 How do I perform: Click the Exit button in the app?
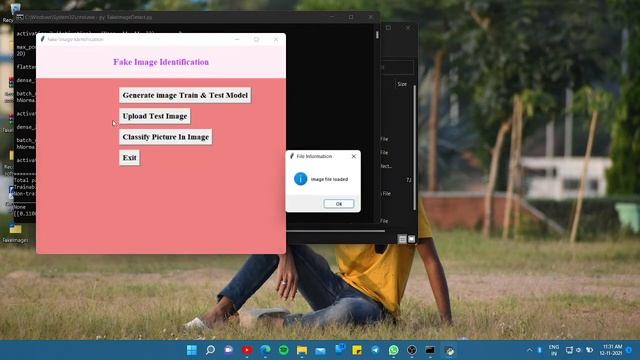pyautogui.click(x=129, y=158)
